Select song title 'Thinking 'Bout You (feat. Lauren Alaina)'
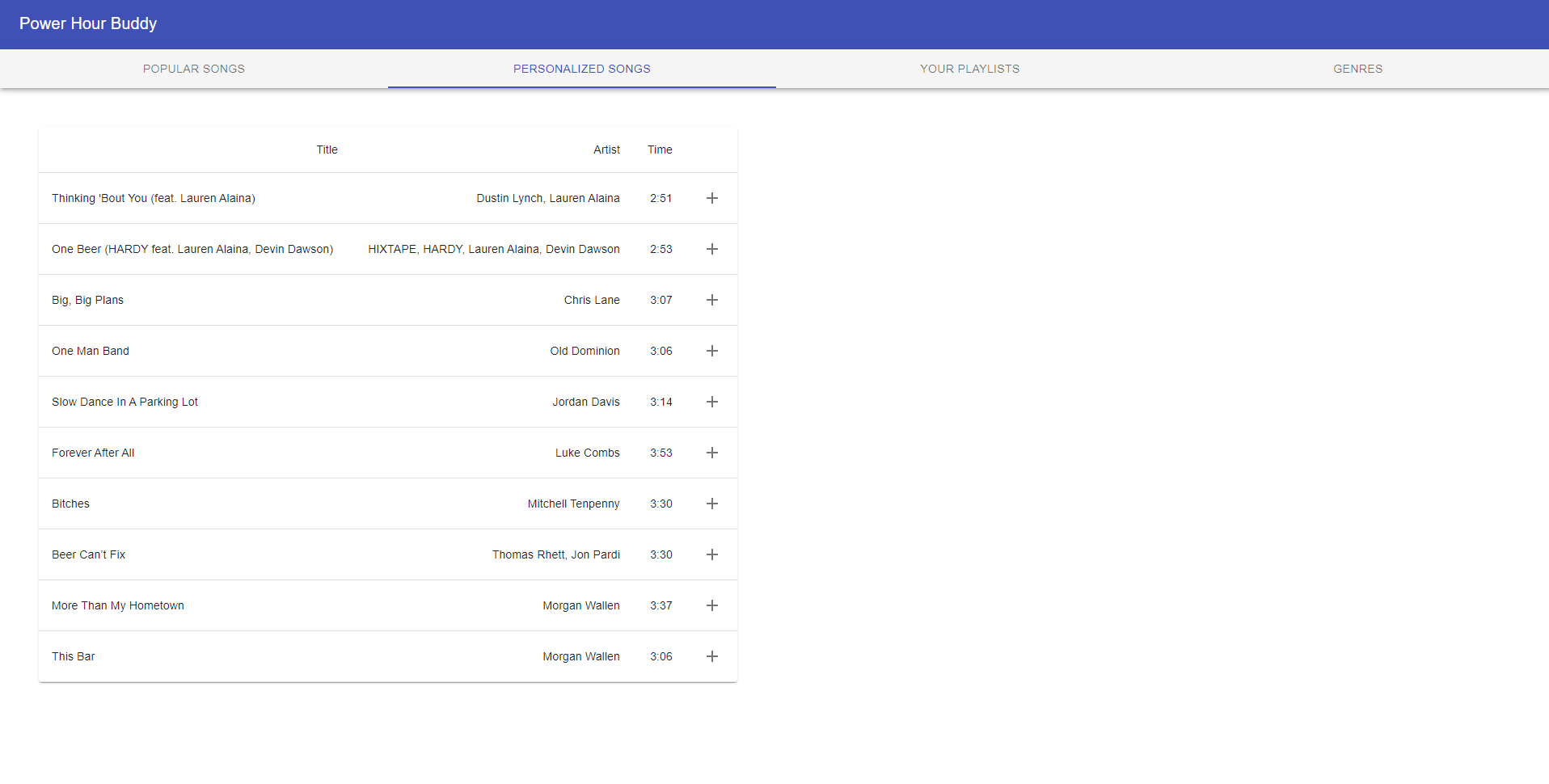The height and width of the screenshot is (784, 1549). point(154,198)
